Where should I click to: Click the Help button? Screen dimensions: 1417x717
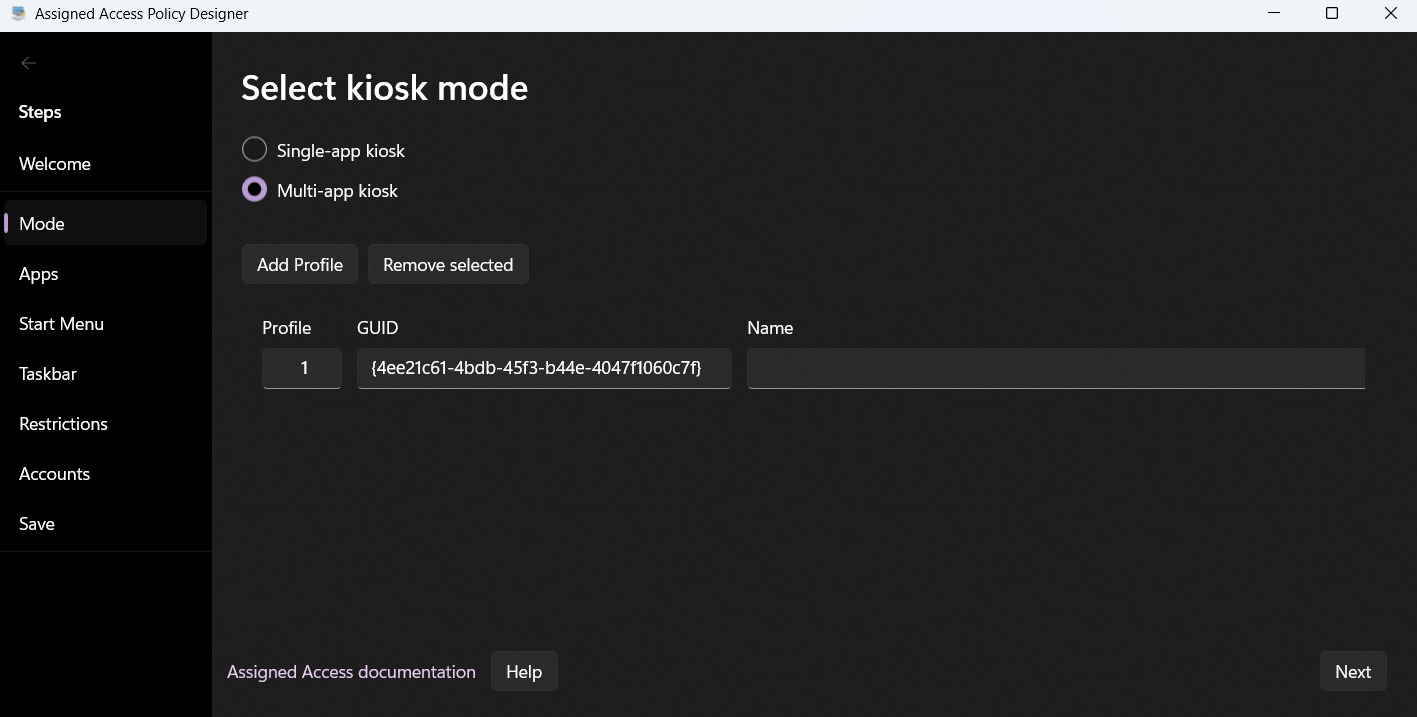pyautogui.click(x=524, y=672)
